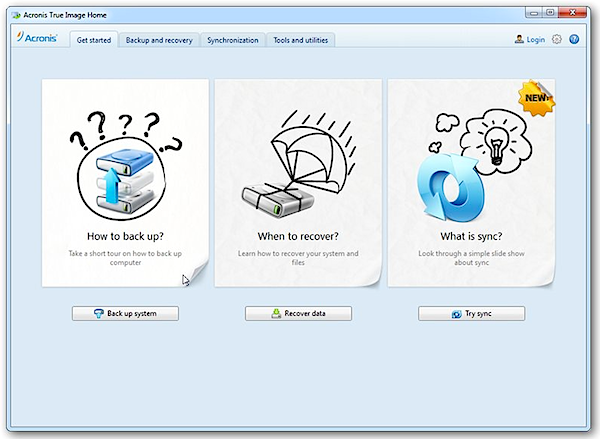Viewport: 600px width, 439px height.
Task: Click the Acronis True Image title bar icon
Action: coord(16,15)
